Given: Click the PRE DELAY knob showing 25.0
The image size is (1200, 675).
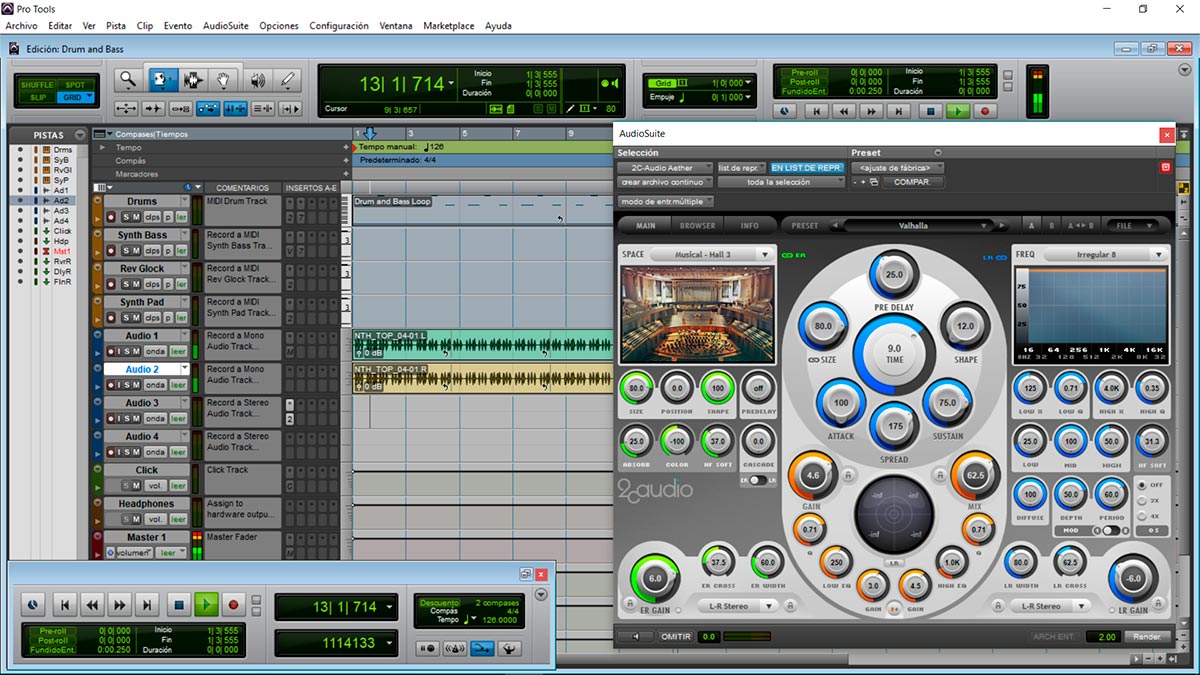Looking at the screenshot, I should [x=894, y=274].
